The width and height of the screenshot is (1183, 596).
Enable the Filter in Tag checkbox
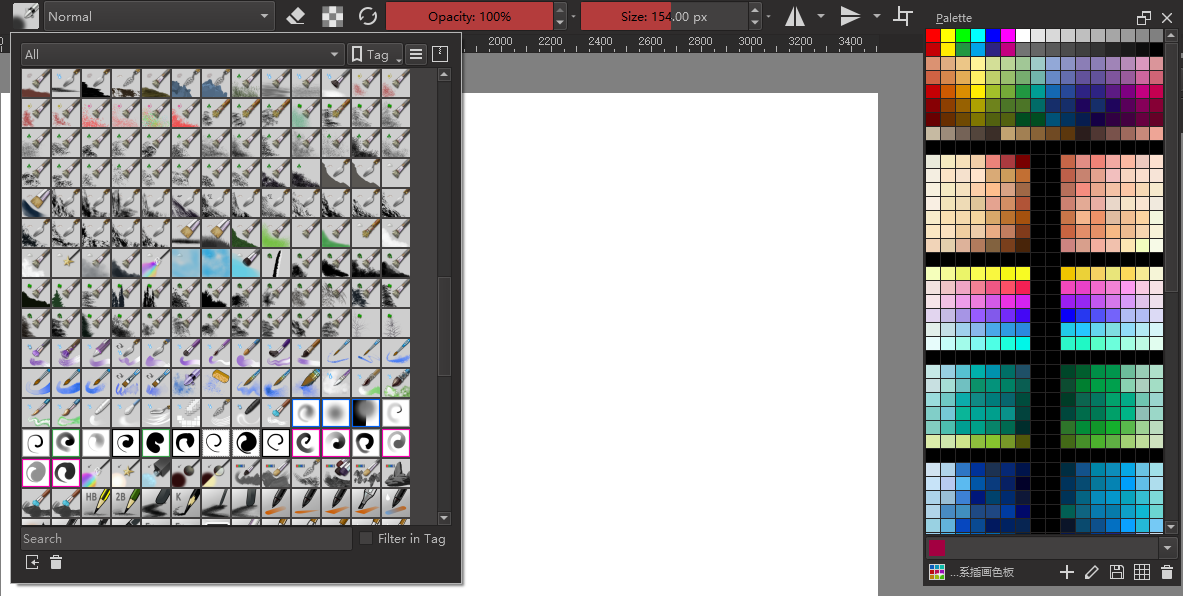[366, 538]
